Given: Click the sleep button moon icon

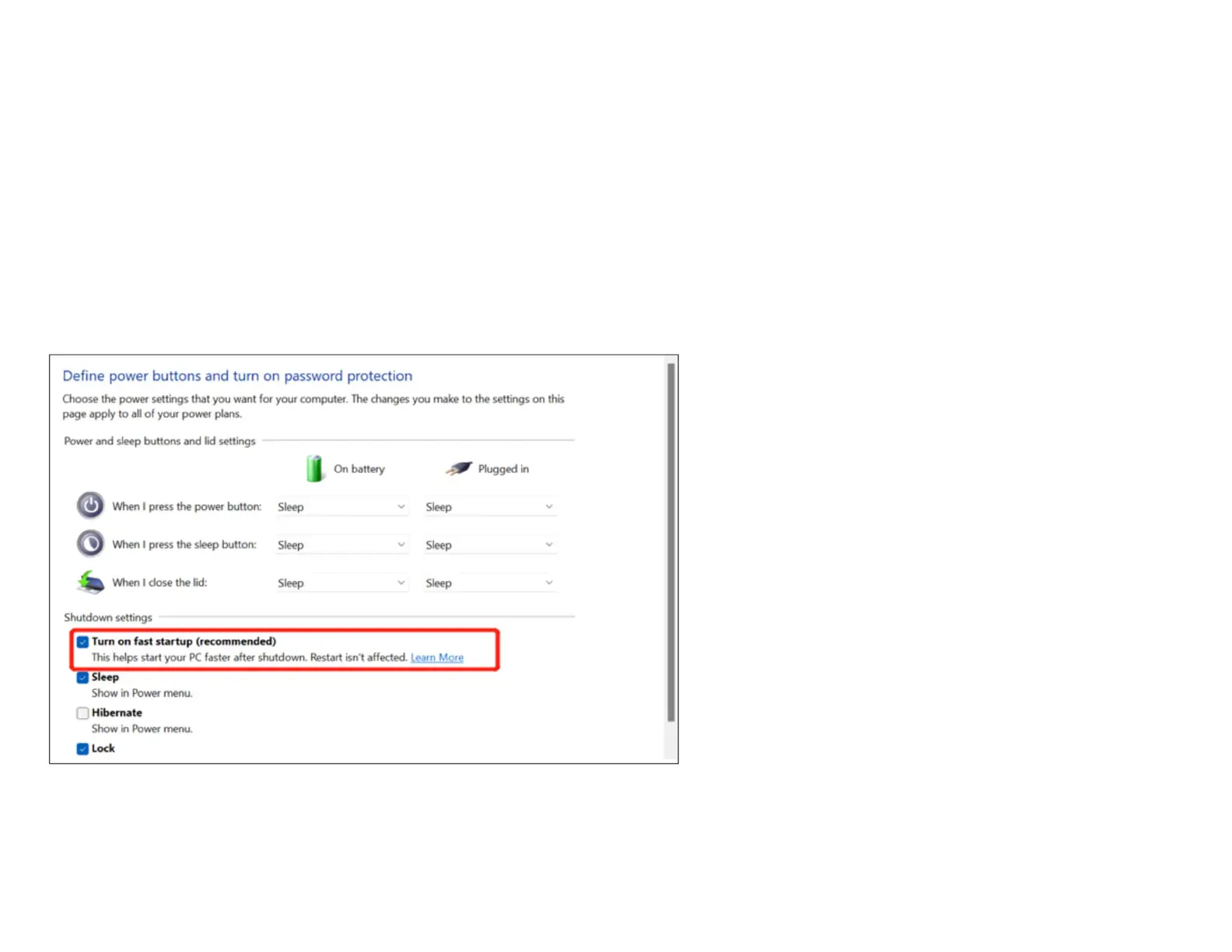Looking at the screenshot, I should pyautogui.click(x=90, y=544).
